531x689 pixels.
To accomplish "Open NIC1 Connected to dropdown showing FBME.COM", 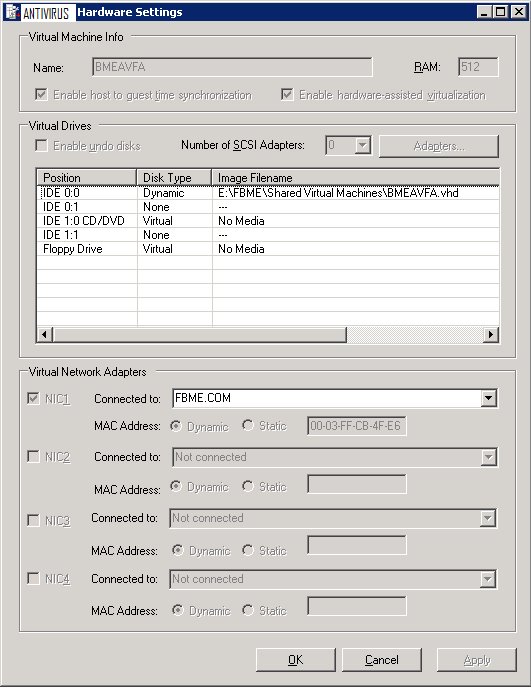I will pos(488,399).
